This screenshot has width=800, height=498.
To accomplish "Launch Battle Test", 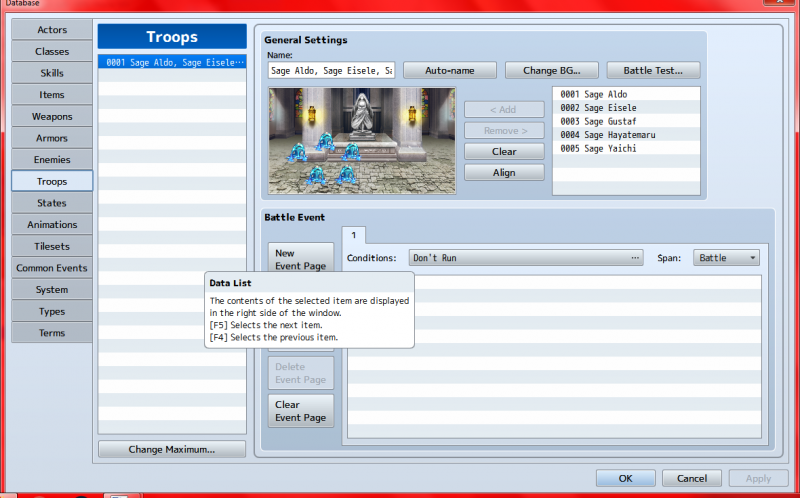I will (653, 70).
